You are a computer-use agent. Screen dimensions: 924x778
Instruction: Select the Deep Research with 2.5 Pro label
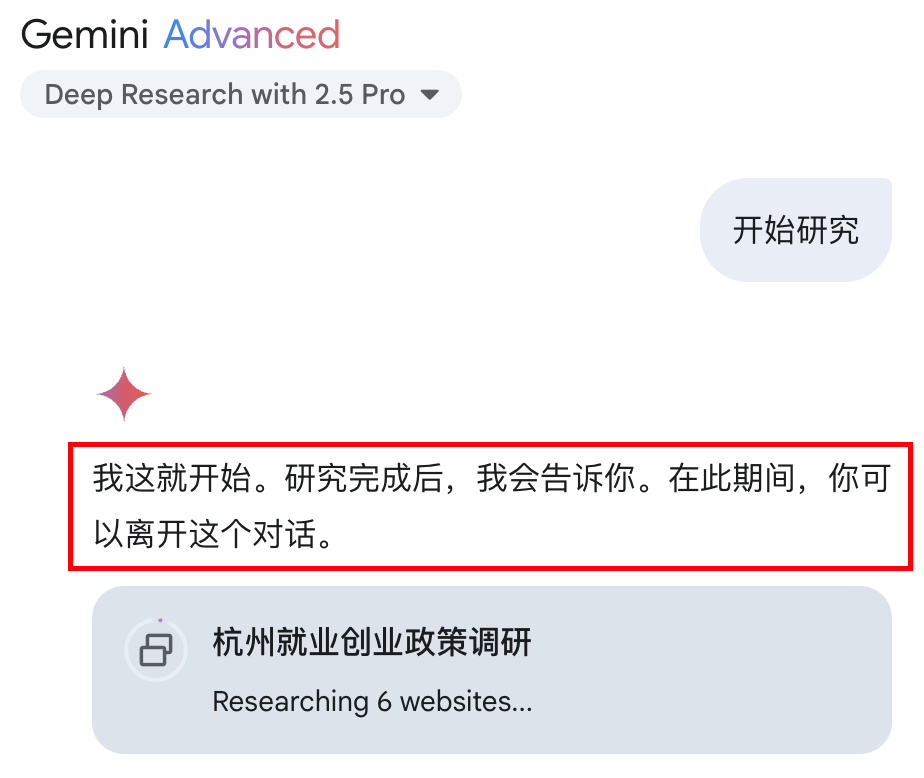pyautogui.click(x=225, y=94)
